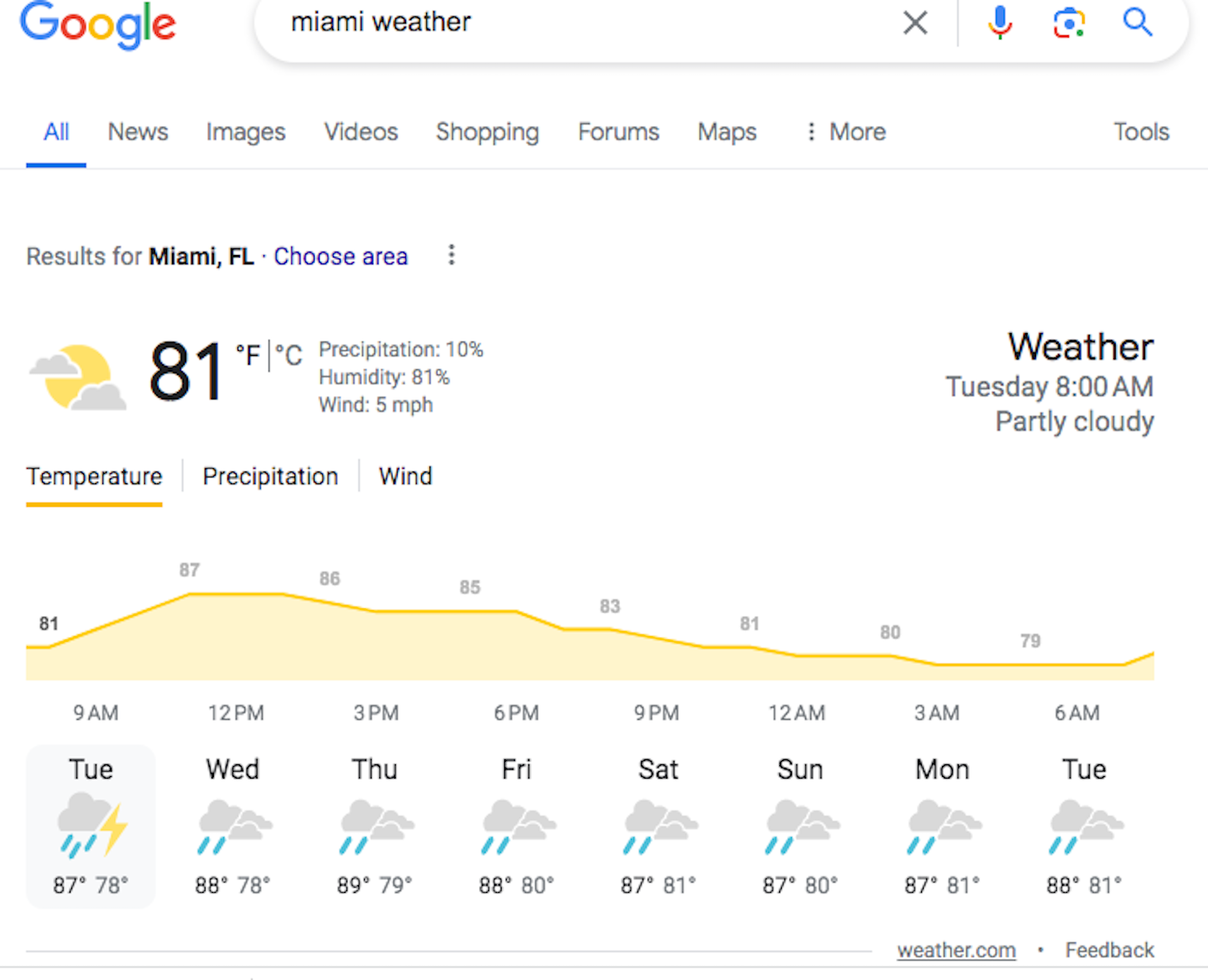Send Feedback on weather card
The height and width of the screenshot is (980, 1208).
pos(1109,950)
